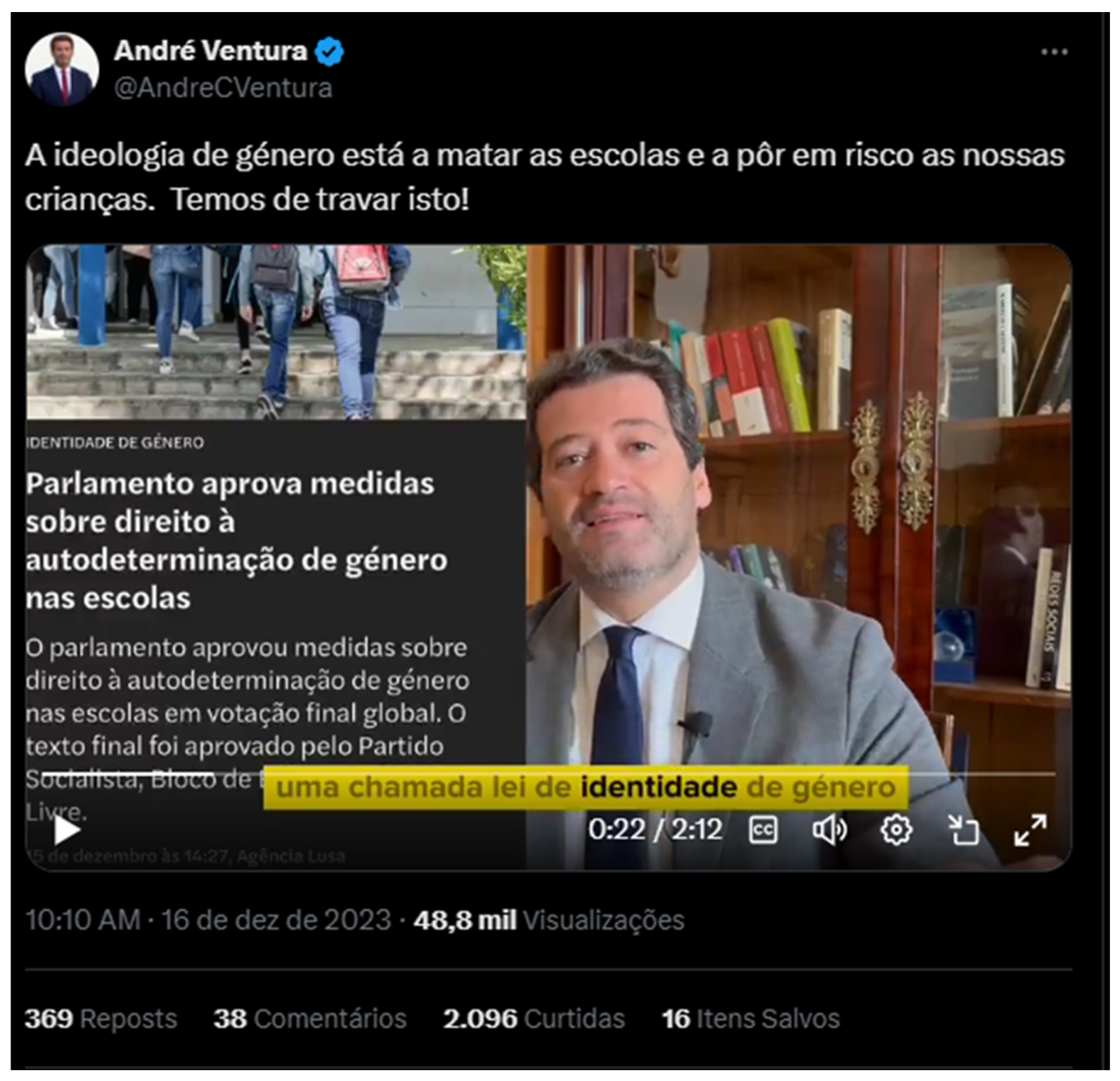This screenshot has height=1081, width=1120.
Task: Show the 2.096 Curtidas list
Action: tap(534, 1018)
